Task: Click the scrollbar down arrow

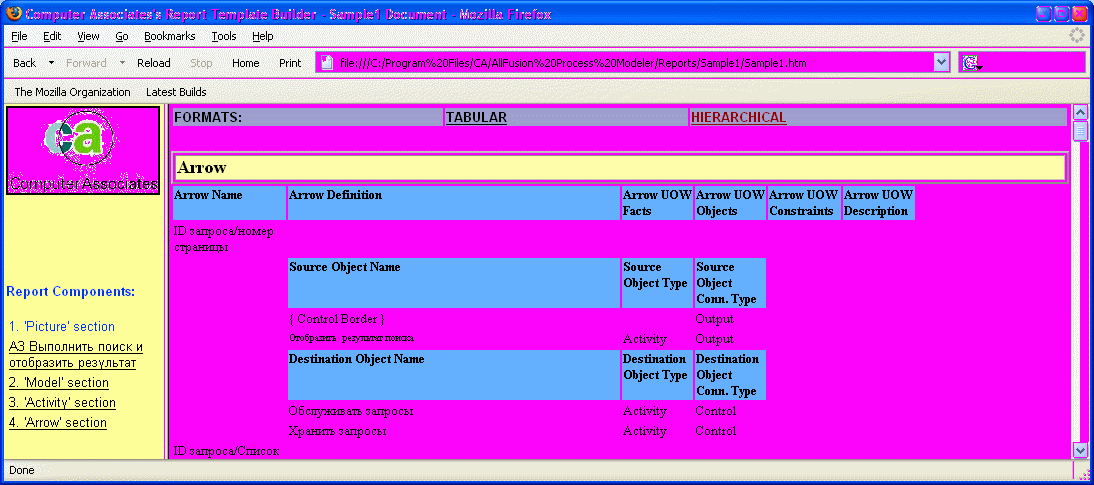Action: [1080, 451]
